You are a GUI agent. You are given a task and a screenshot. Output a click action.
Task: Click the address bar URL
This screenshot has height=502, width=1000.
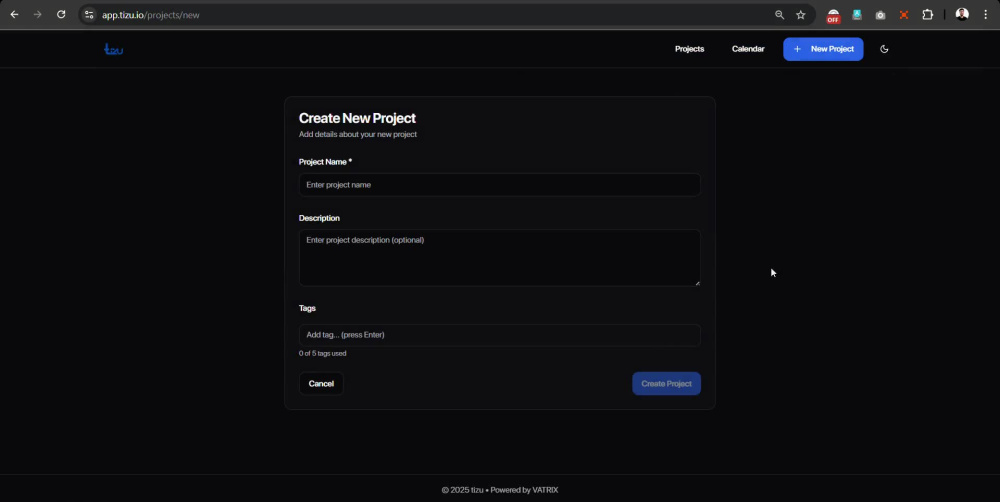tap(151, 15)
